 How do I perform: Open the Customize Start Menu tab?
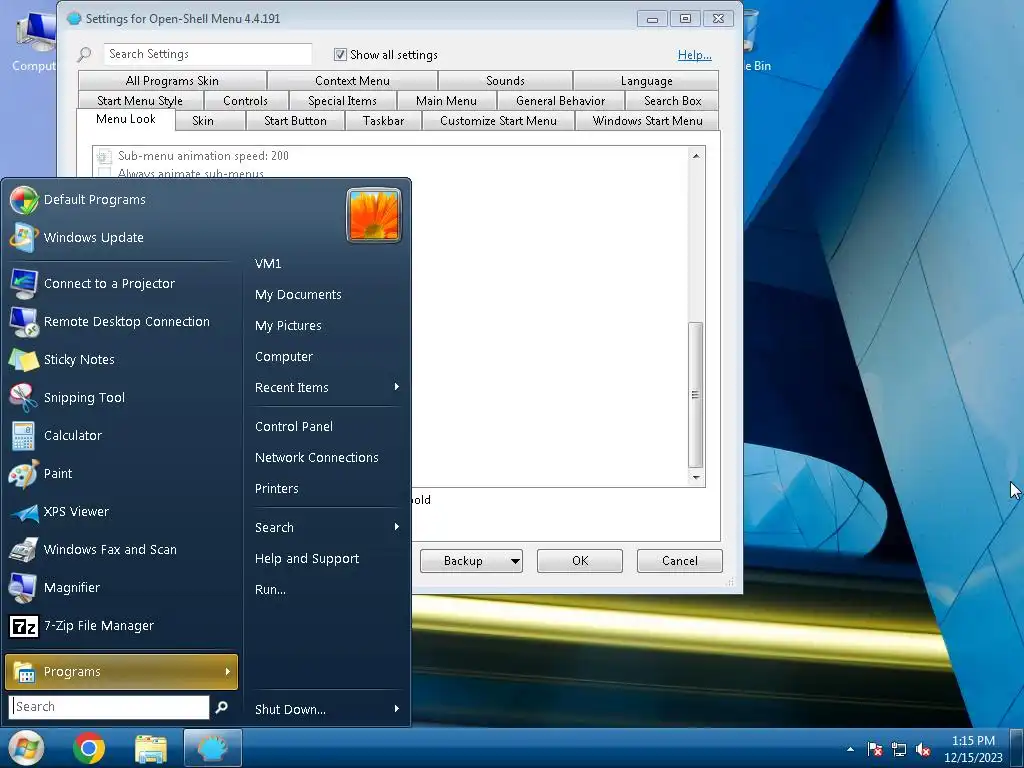(x=498, y=121)
